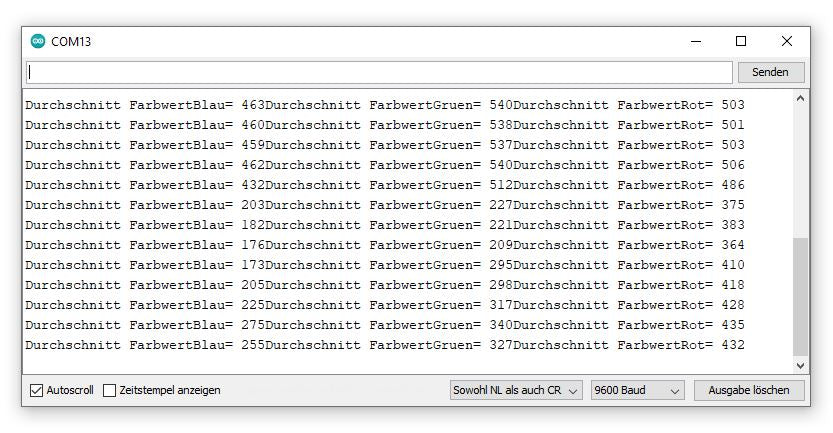Click the vertical scrollbar thumb

pyautogui.click(x=801, y=298)
